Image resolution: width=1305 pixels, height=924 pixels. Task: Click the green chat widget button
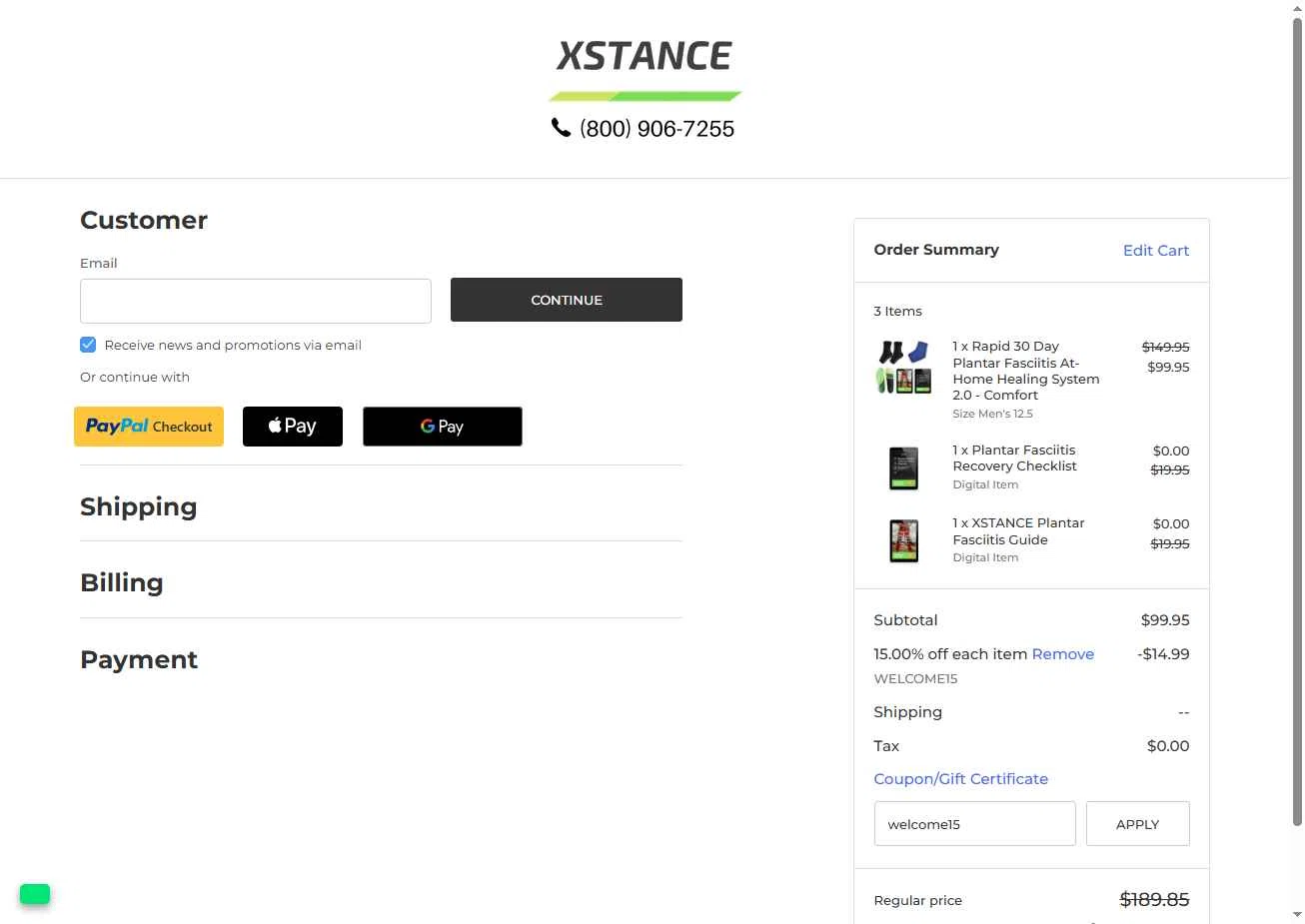coord(35,894)
